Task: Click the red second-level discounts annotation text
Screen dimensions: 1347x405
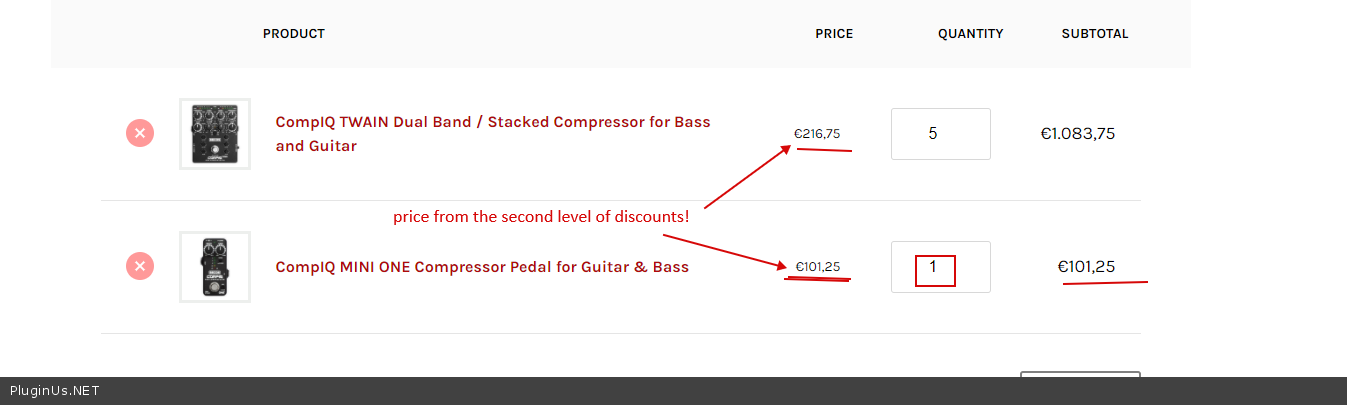Action: (541, 216)
